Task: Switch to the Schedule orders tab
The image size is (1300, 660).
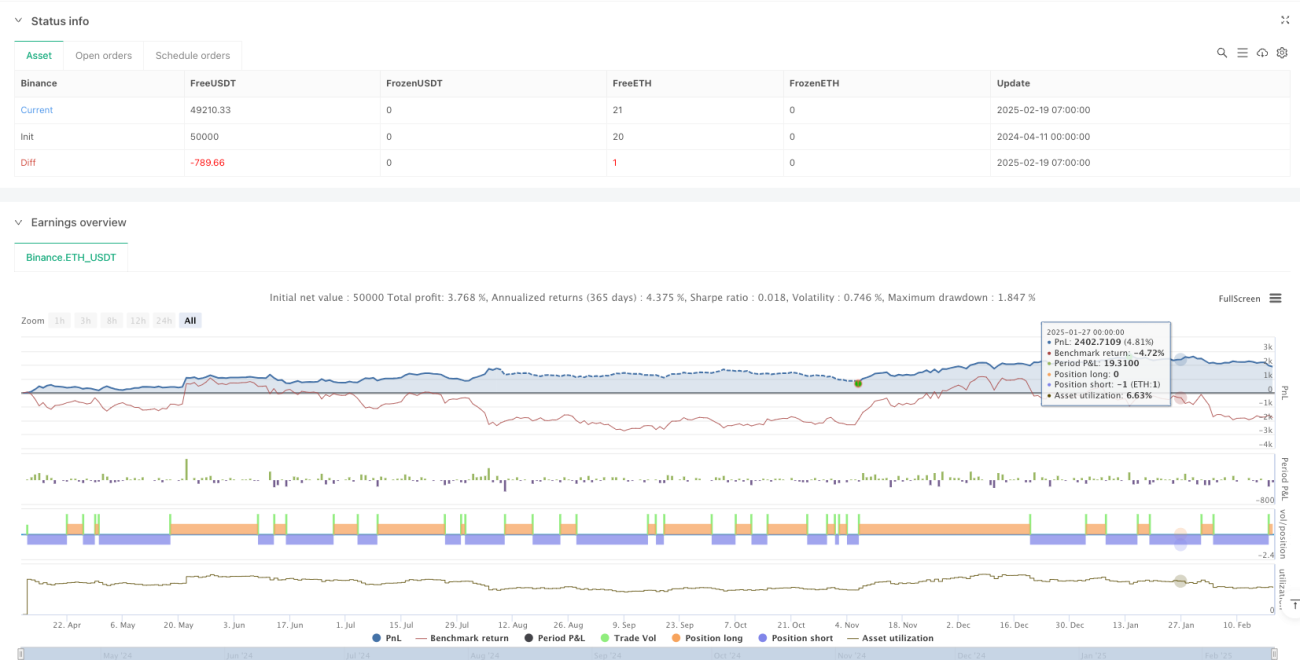Action: pos(193,56)
